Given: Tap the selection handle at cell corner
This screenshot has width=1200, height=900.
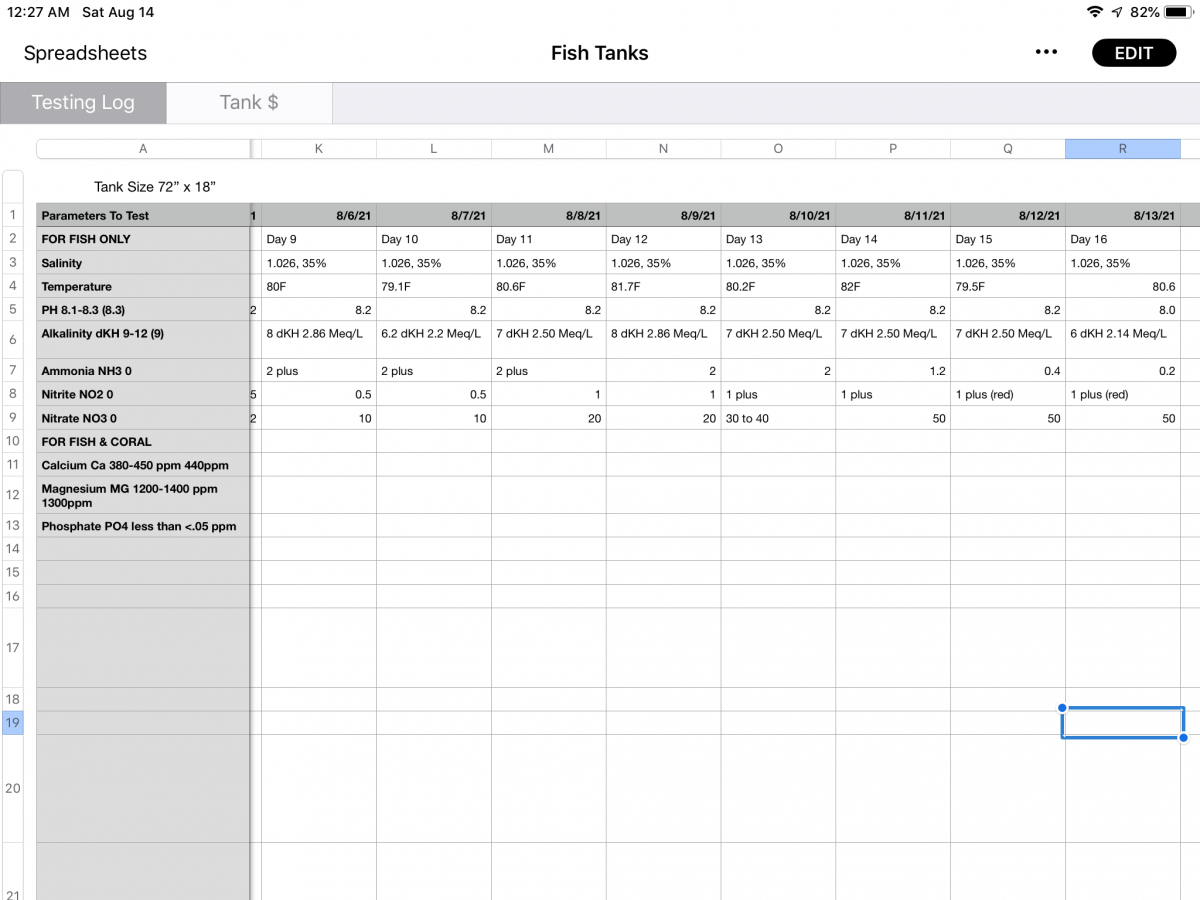Looking at the screenshot, I should click(x=1184, y=738).
